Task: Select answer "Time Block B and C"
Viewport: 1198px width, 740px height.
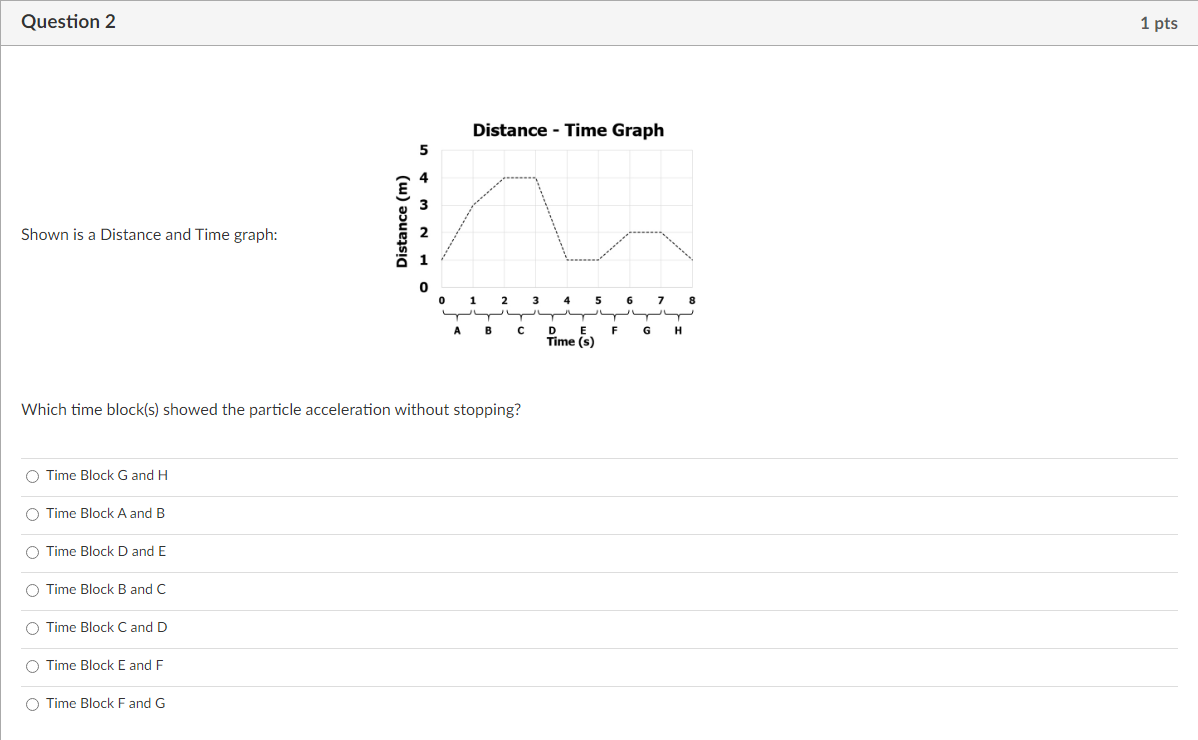Action: (x=32, y=590)
